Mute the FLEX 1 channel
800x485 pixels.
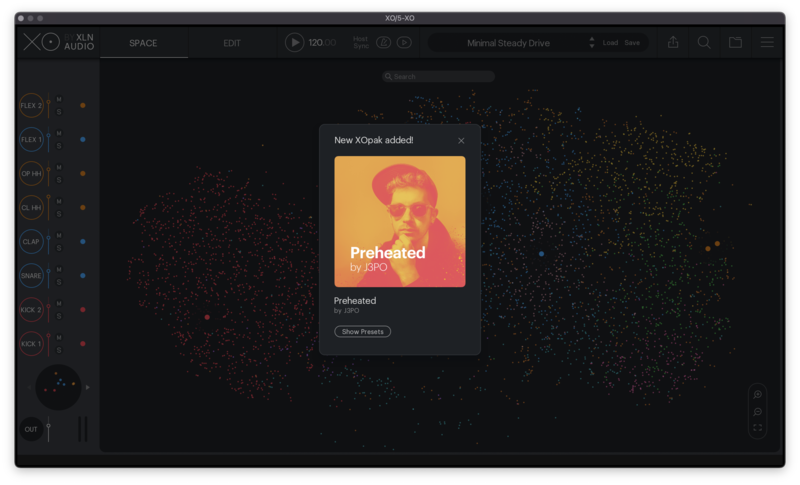59,133
